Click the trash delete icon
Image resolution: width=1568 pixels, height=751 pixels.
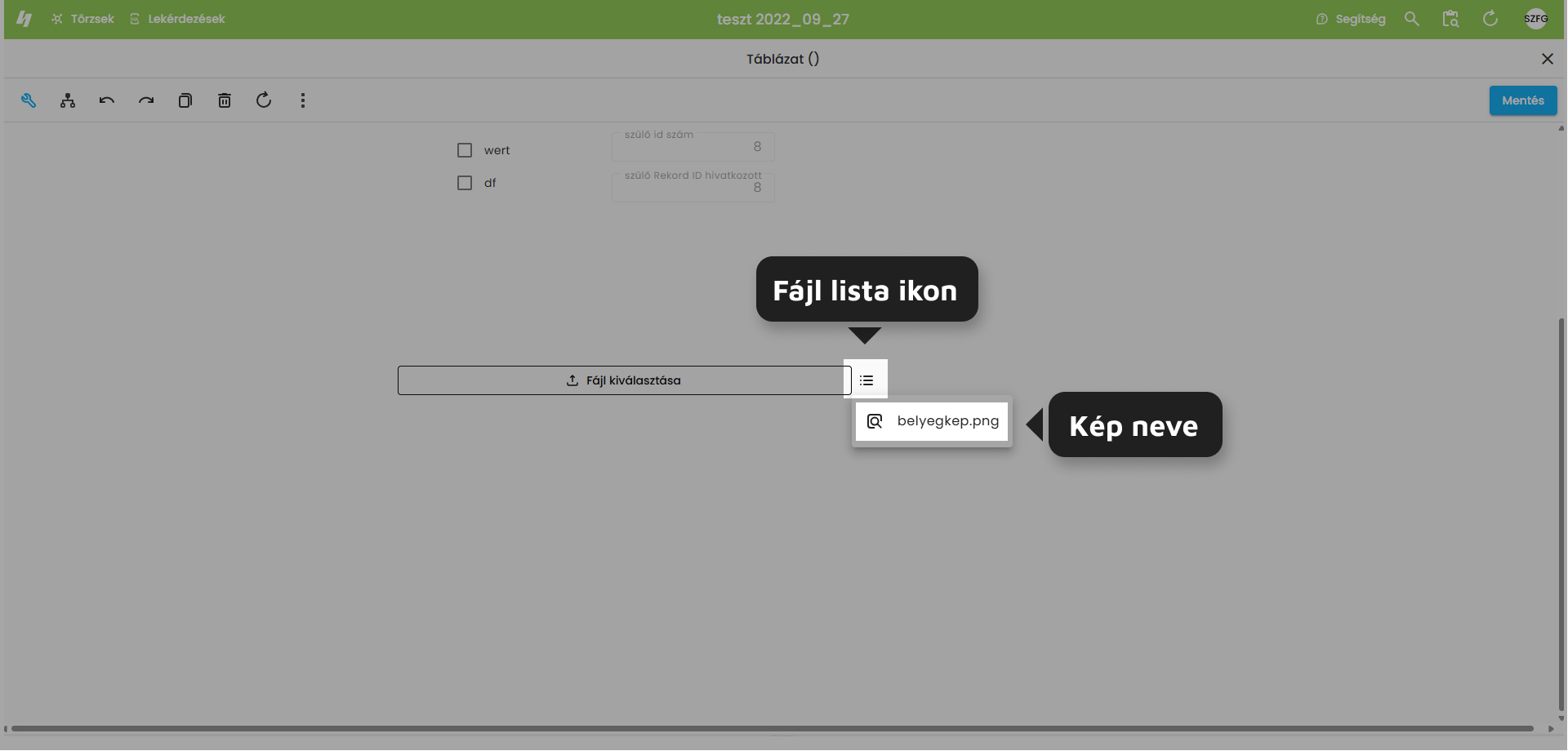coord(225,100)
